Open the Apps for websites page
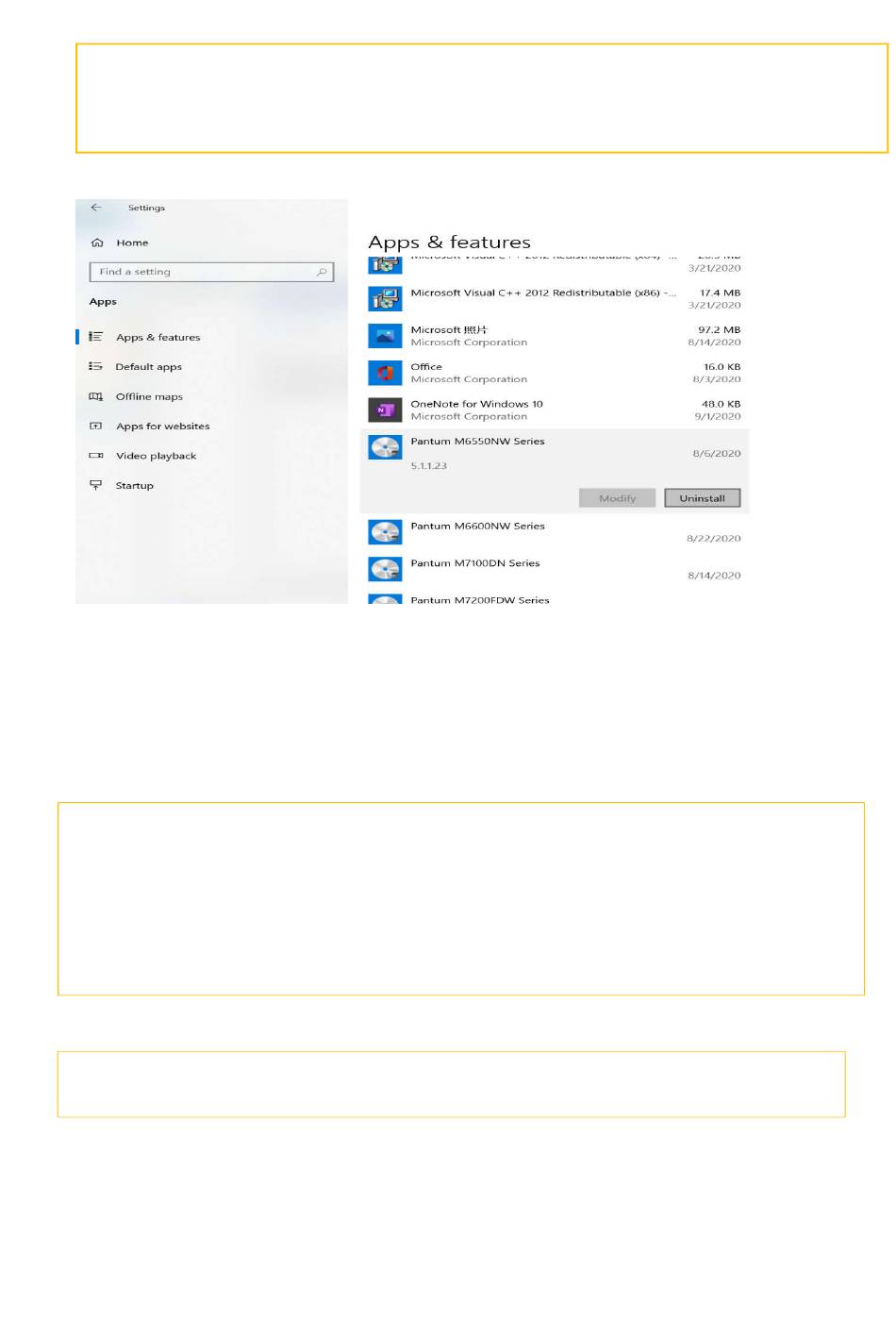 pyautogui.click(x=162, y=427)
